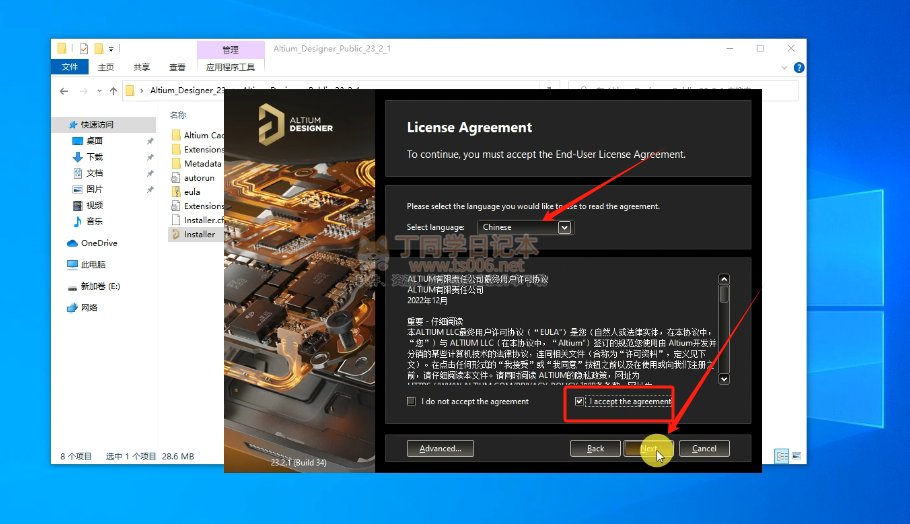Open 音乐 in the navigation pane
Screen dimensions: 910x524
[94, 221]
